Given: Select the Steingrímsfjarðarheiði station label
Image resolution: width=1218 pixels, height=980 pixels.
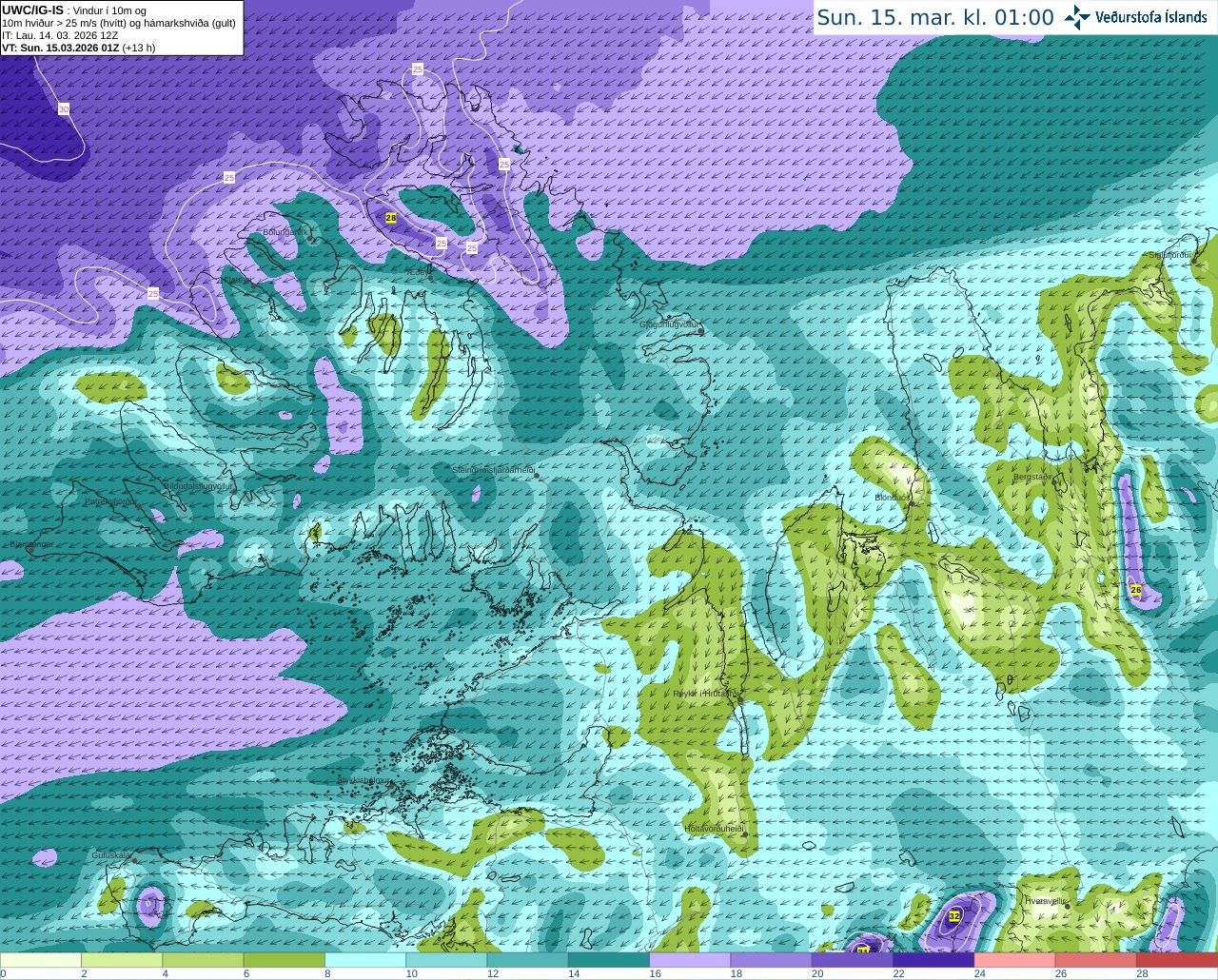Looking at the screenshot, I should [492, 470].
